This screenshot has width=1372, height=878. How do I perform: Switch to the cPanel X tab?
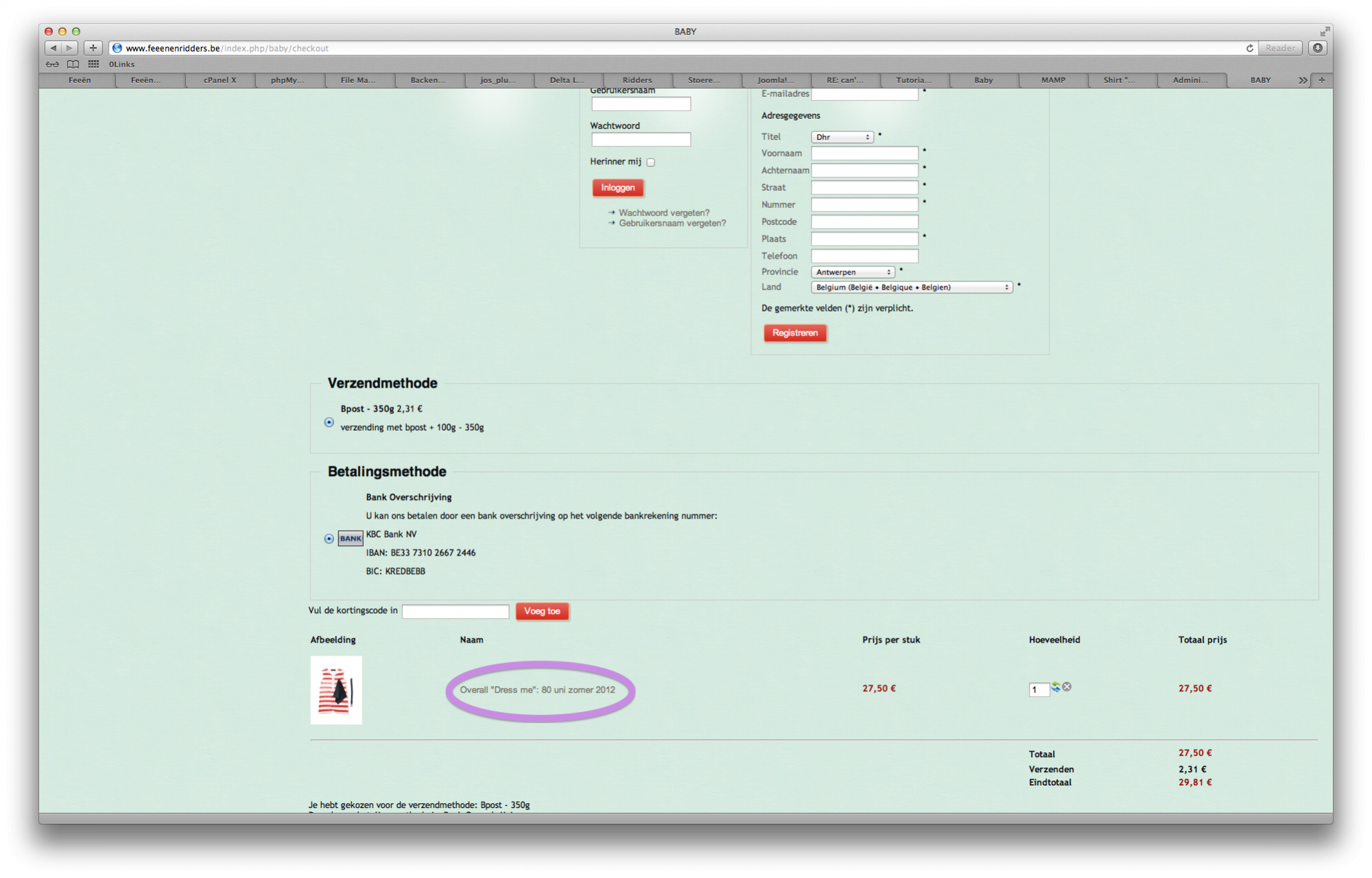(x=220, y=80)
